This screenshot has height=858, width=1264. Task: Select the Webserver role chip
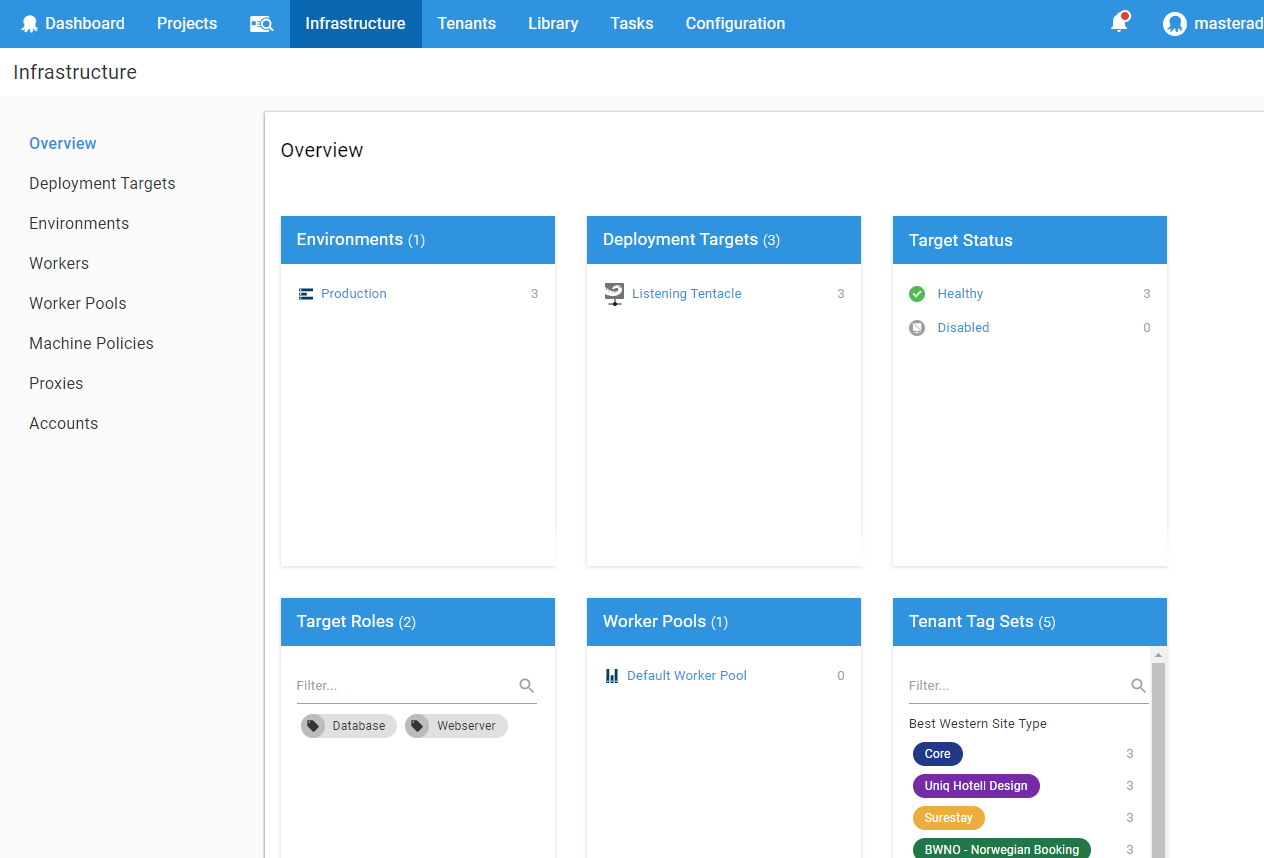point(457,726)
